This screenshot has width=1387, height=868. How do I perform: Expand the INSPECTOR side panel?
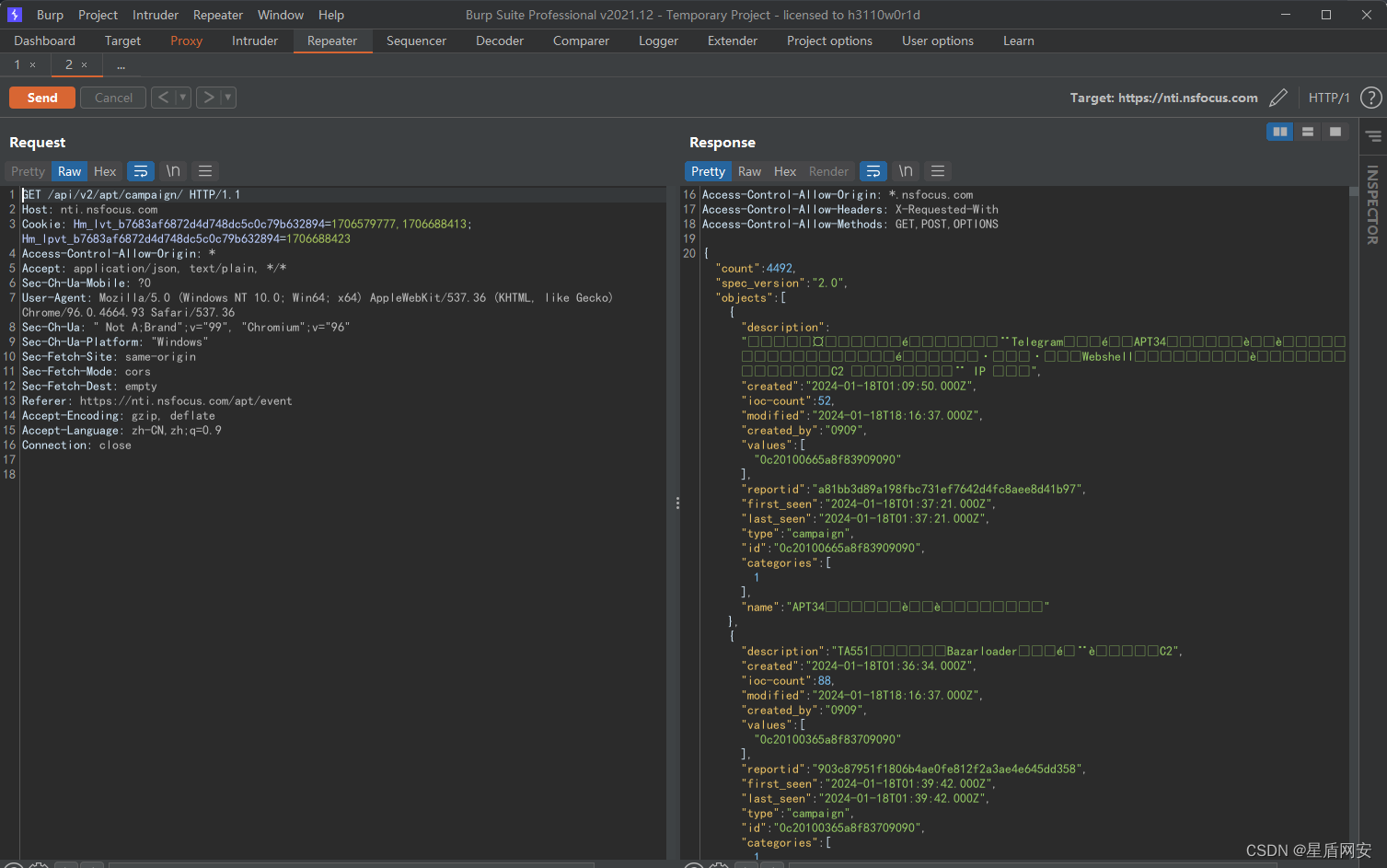[x=1372, y=204]
